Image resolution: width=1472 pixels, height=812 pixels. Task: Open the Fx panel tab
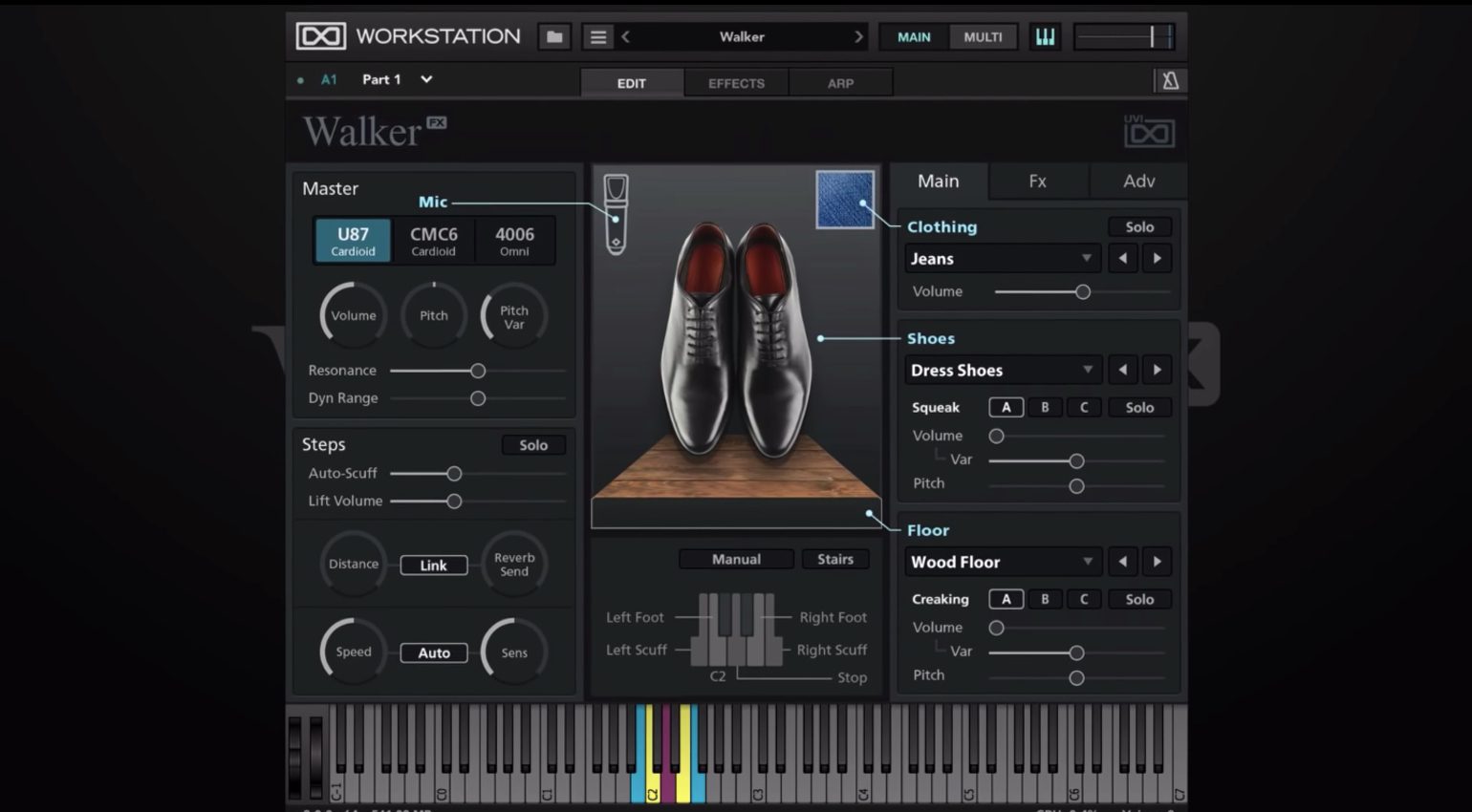[1038, 182]
